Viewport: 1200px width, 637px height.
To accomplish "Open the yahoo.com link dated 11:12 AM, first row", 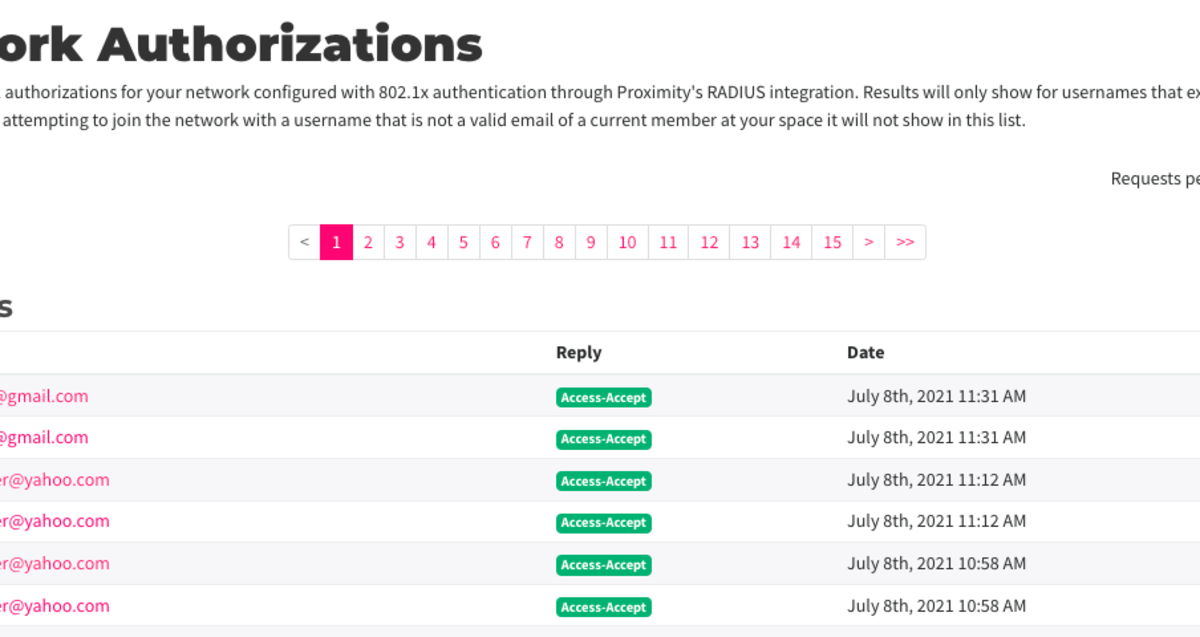I will pyautogui.click(x=54, y=480).
